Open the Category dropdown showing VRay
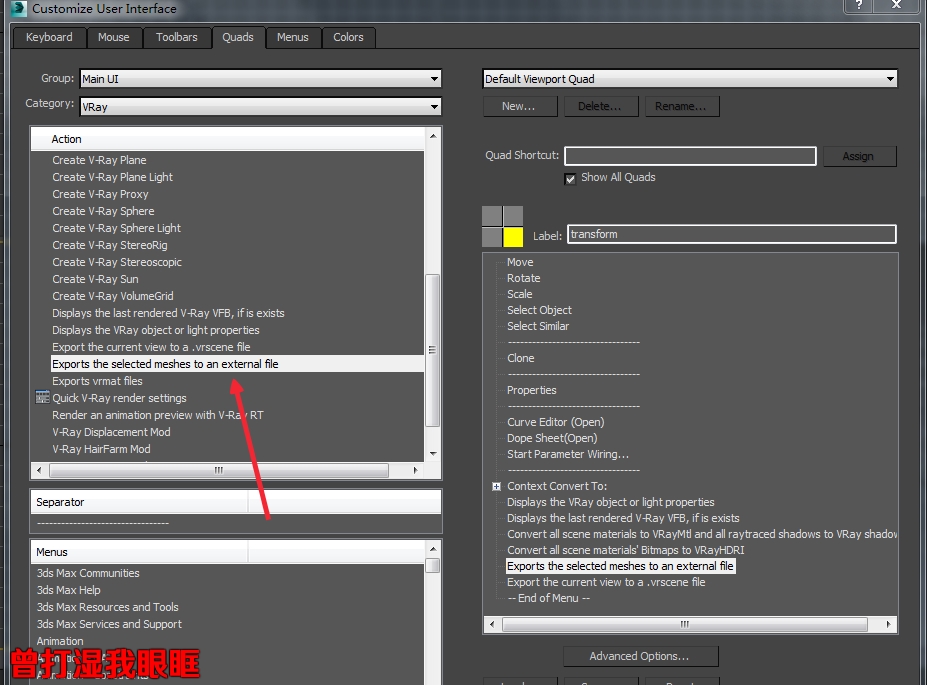This screenshot has height=685, width=927. (x=261, y=107)
